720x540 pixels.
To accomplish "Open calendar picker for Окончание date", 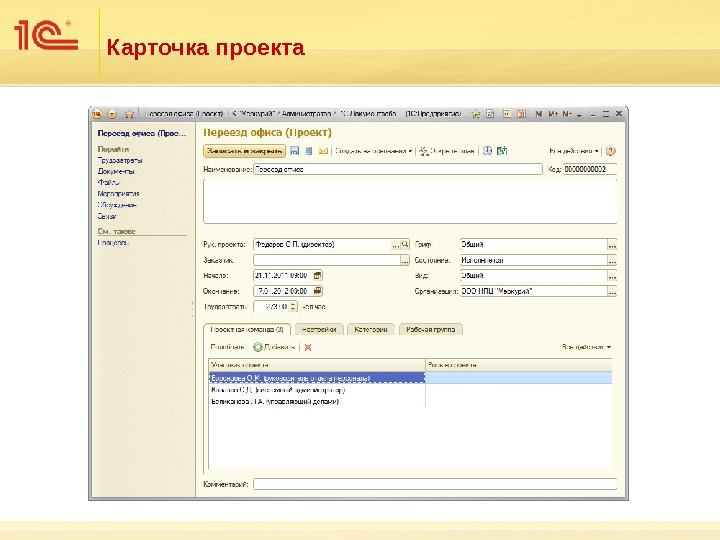I will 318,291.
